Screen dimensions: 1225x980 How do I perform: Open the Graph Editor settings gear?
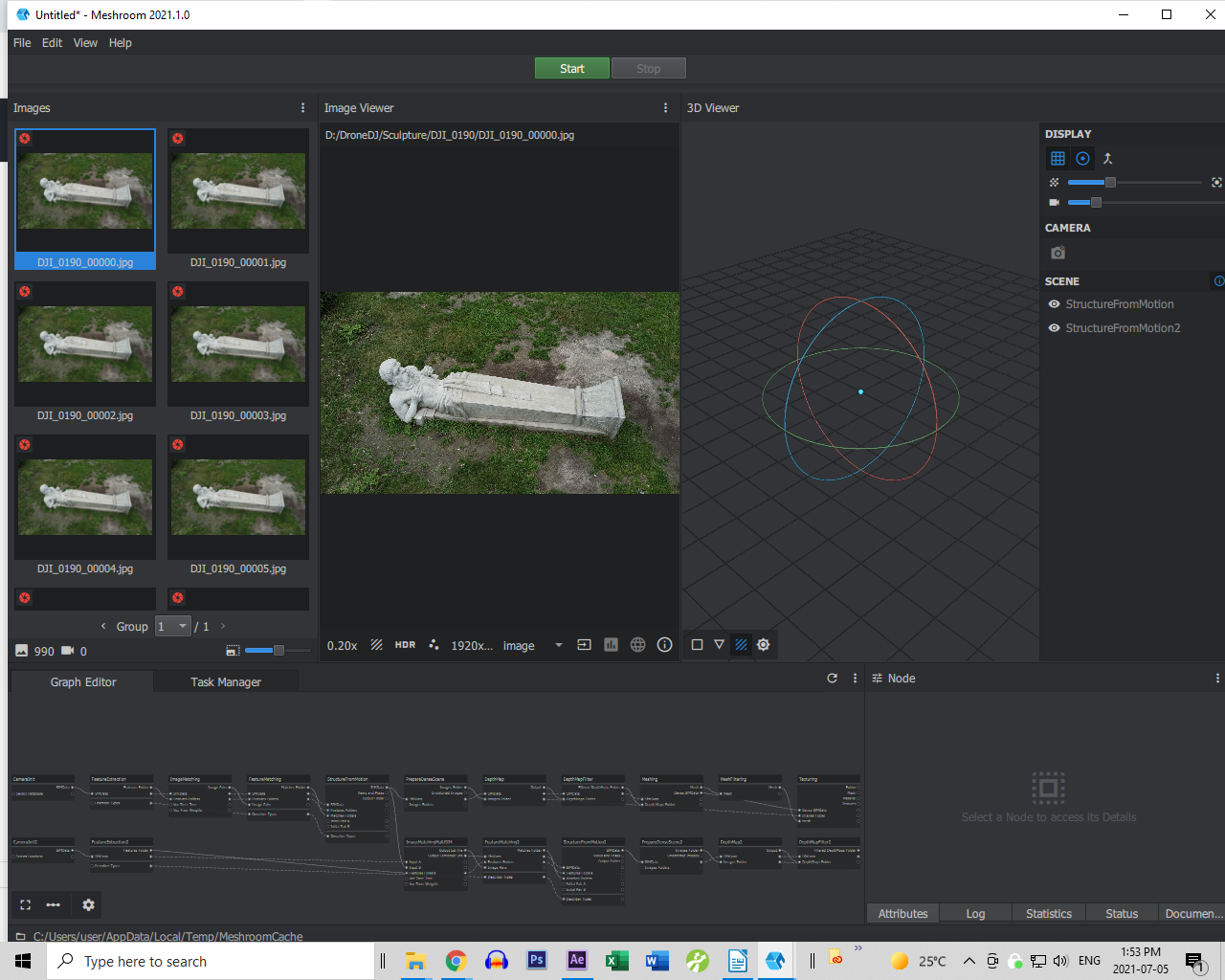pos(88,904)
